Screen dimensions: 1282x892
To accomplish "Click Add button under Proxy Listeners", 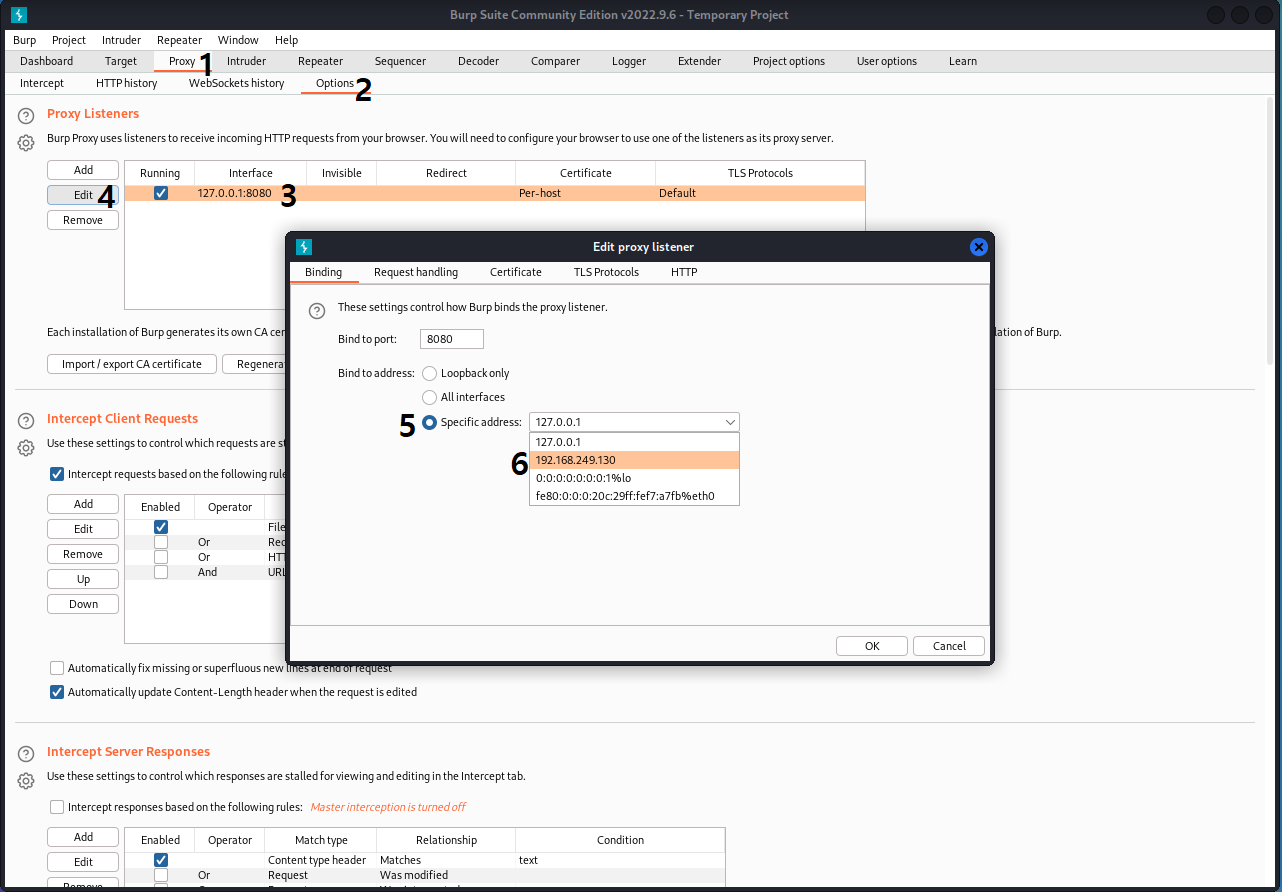I will pyautogui.click(x=83, y=170).
